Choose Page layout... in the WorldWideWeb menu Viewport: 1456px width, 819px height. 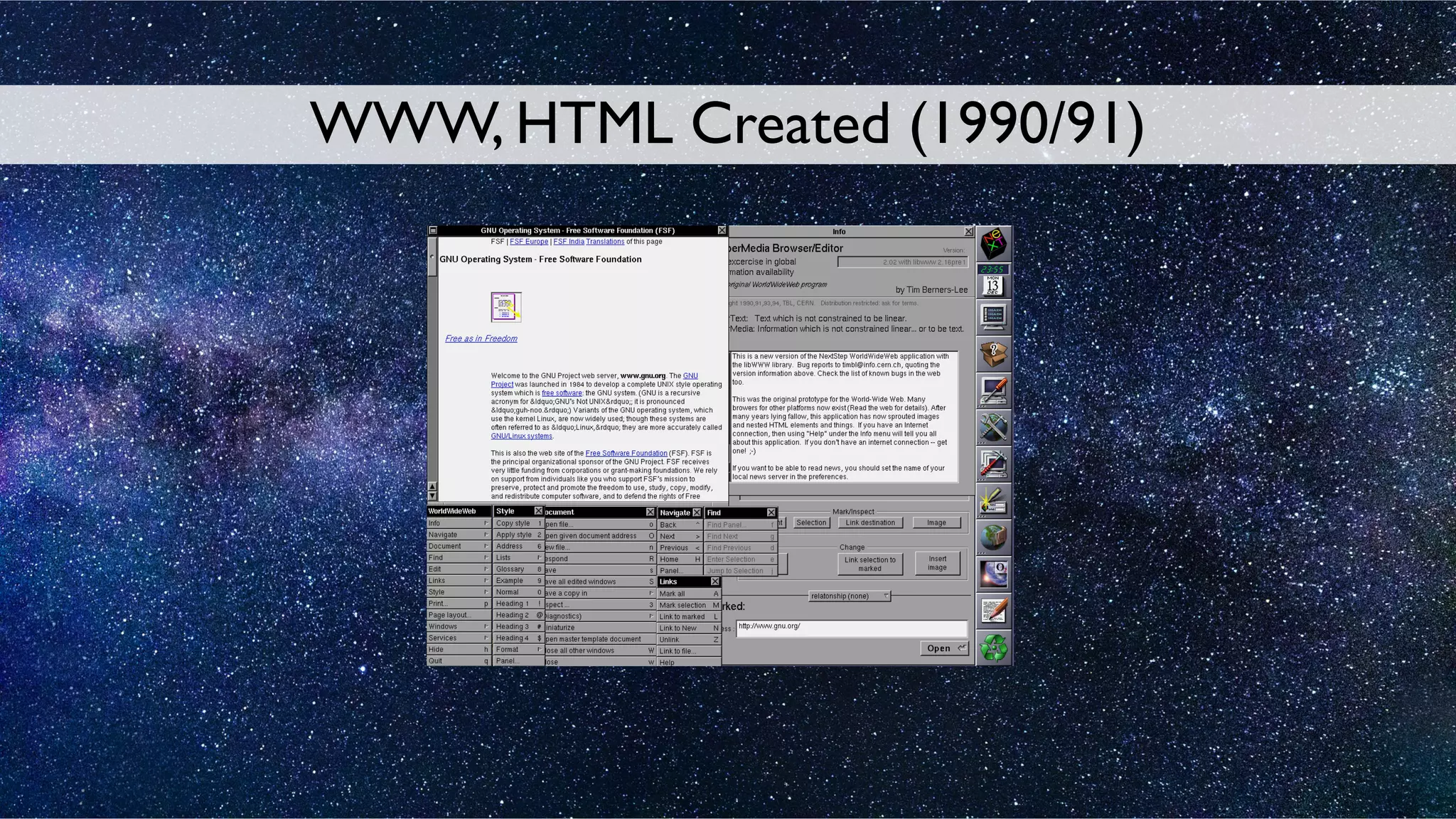coord(459,615)
